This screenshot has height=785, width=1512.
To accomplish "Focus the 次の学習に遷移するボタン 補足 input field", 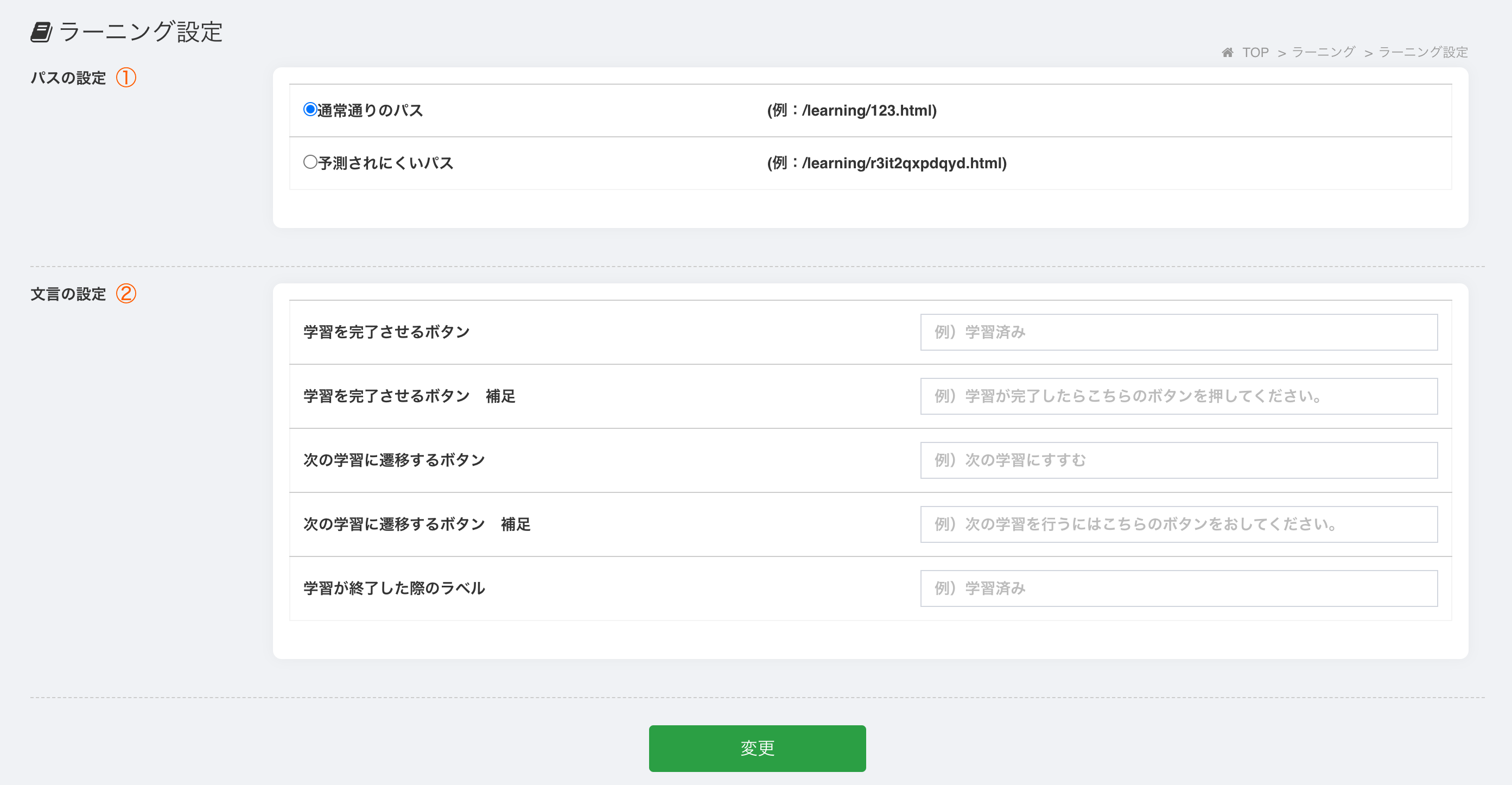I will 1179,524.
